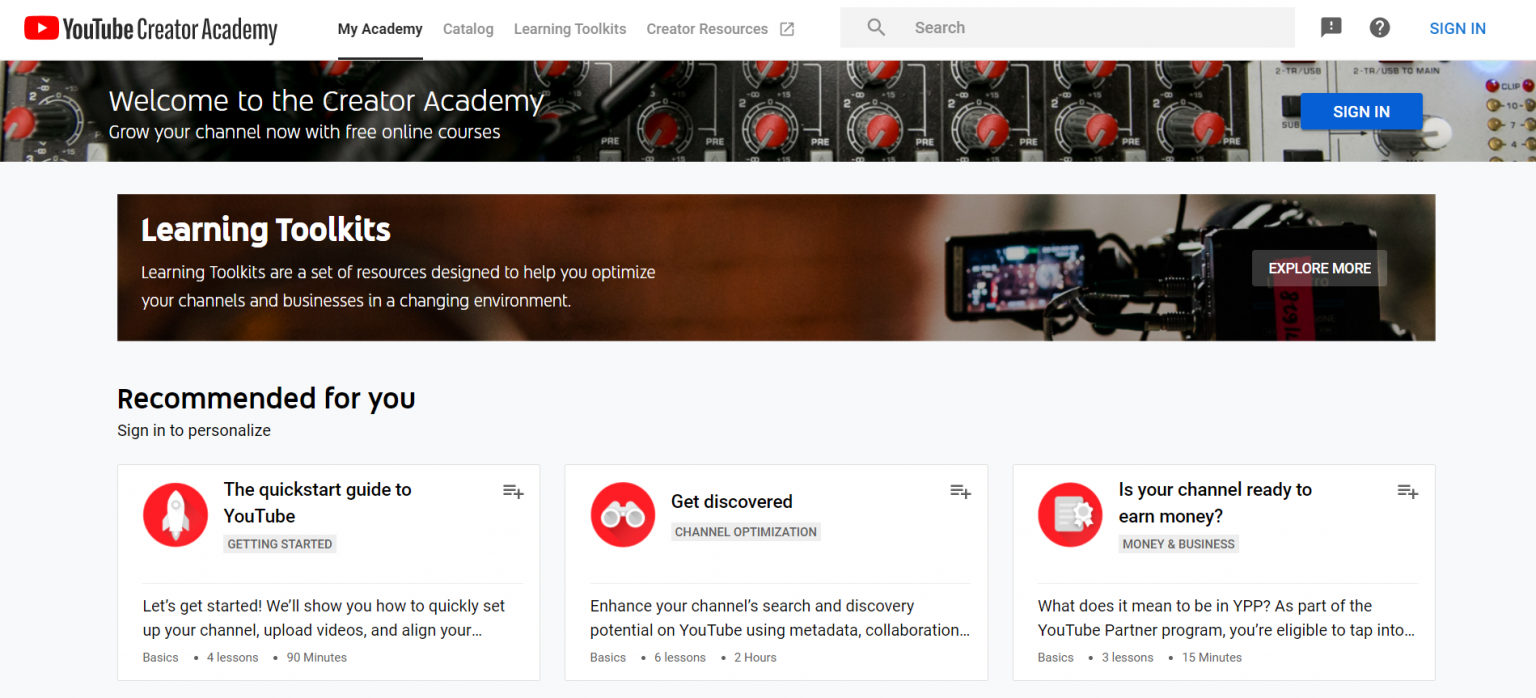Screen dimensions: 1536x698
Task: Click the binoculars course icon
Action: tap(623, 515)
